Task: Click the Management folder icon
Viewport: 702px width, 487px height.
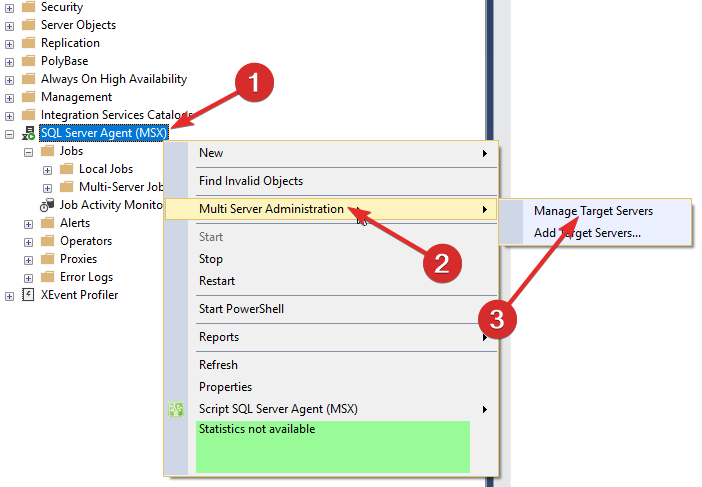Action: 29,97
